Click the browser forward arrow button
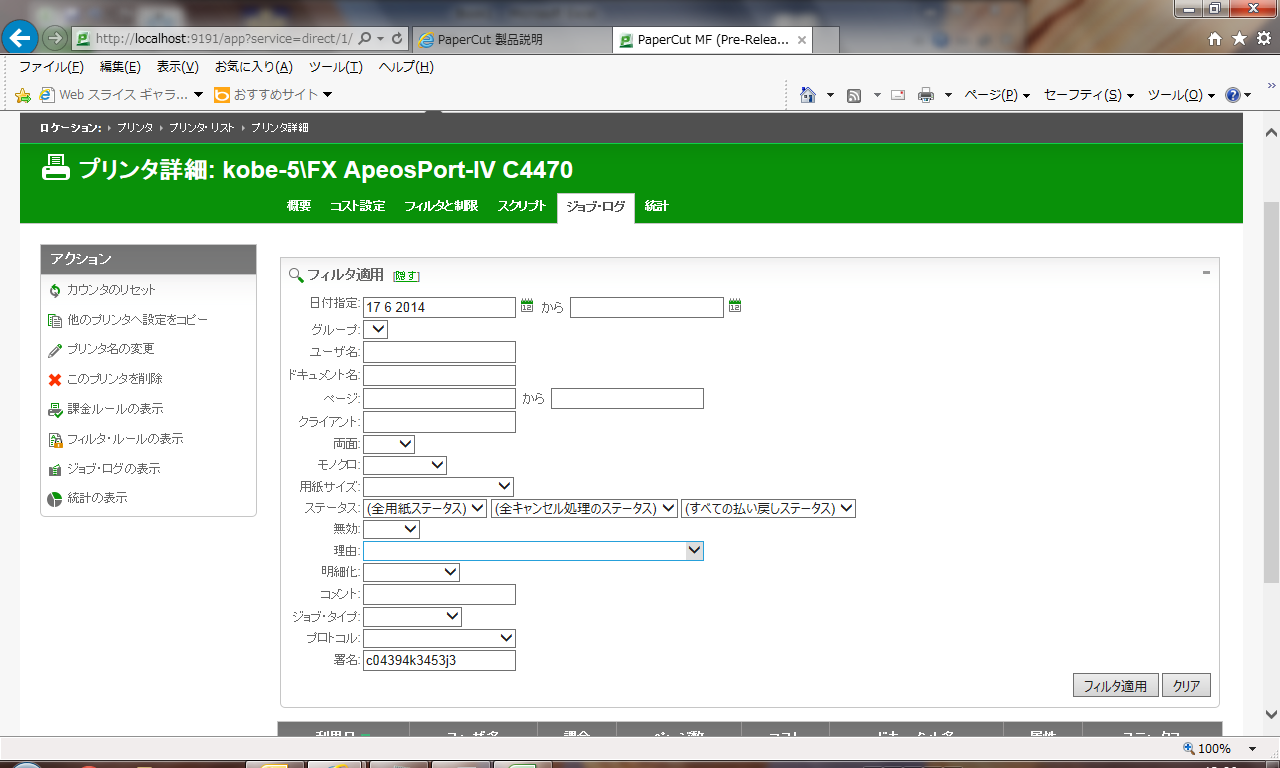Viewport: 1280px width, 768px height. tap(55, 39)
